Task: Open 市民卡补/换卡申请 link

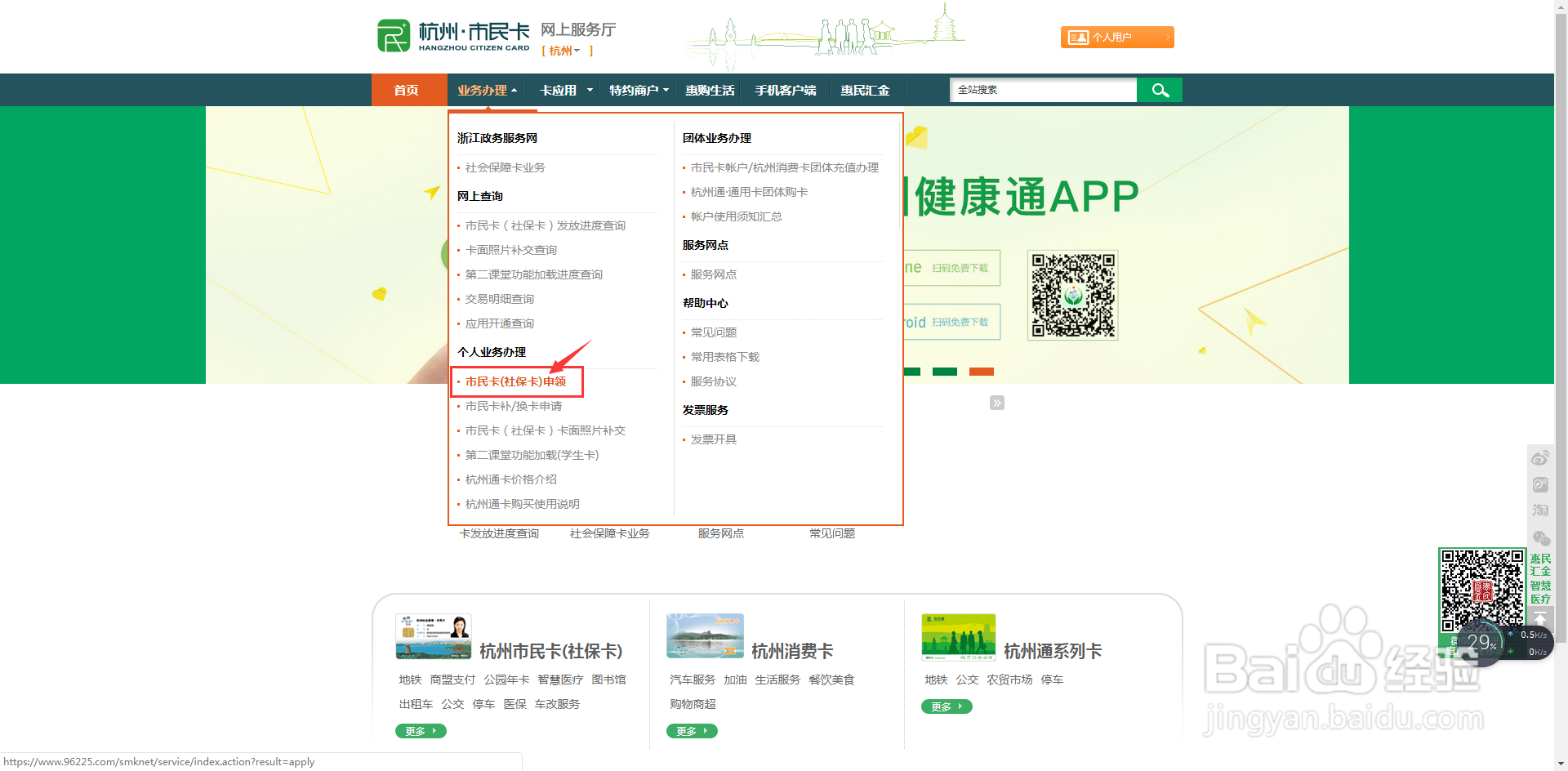Action: 514,406
